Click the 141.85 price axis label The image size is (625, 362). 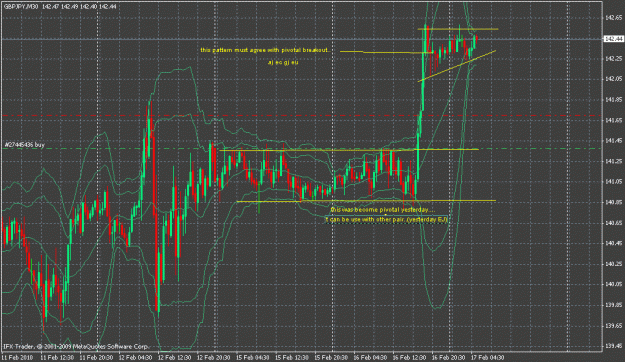613,99
